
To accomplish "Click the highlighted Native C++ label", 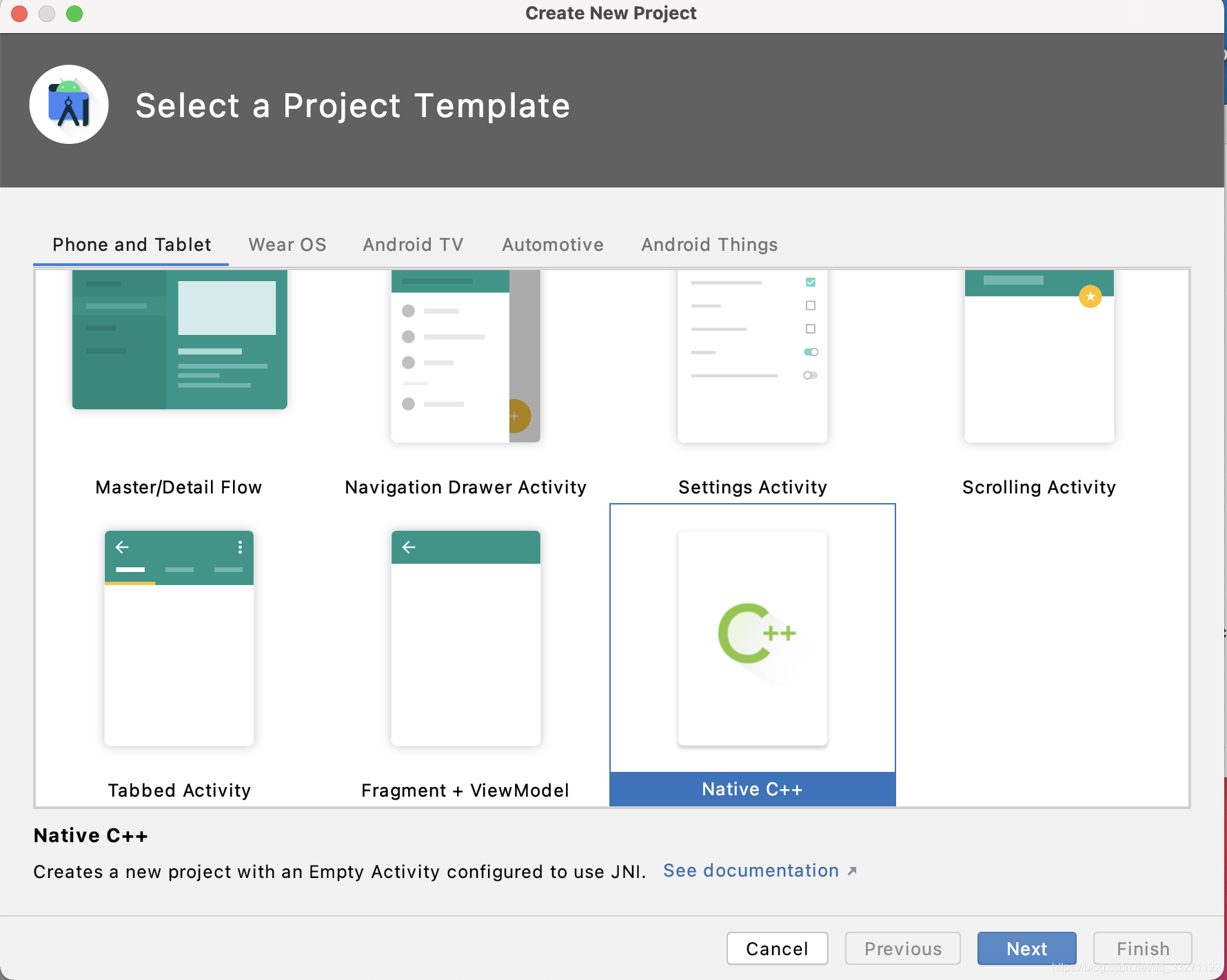I will 753,789.
